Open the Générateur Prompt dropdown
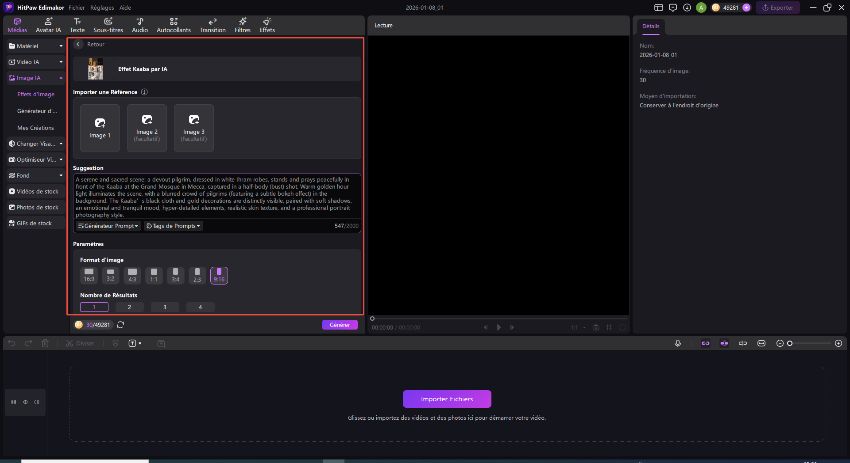Image resolution: width=850 pixels, height=463 pixels. (x=108, y=226)
